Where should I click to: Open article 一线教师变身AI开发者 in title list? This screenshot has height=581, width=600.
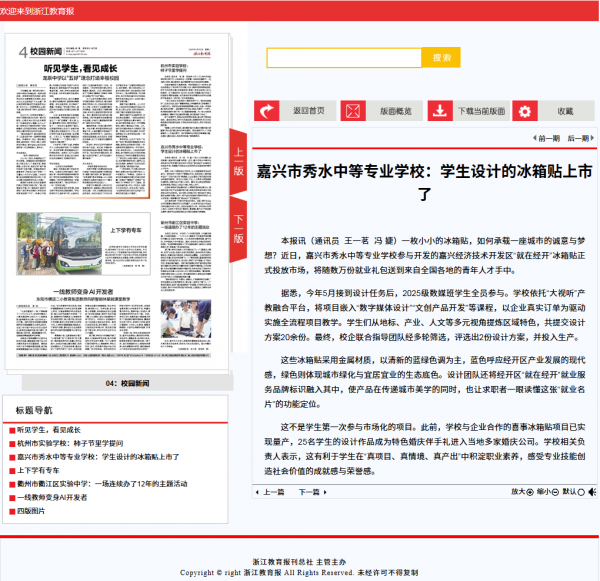coord(52,497)
